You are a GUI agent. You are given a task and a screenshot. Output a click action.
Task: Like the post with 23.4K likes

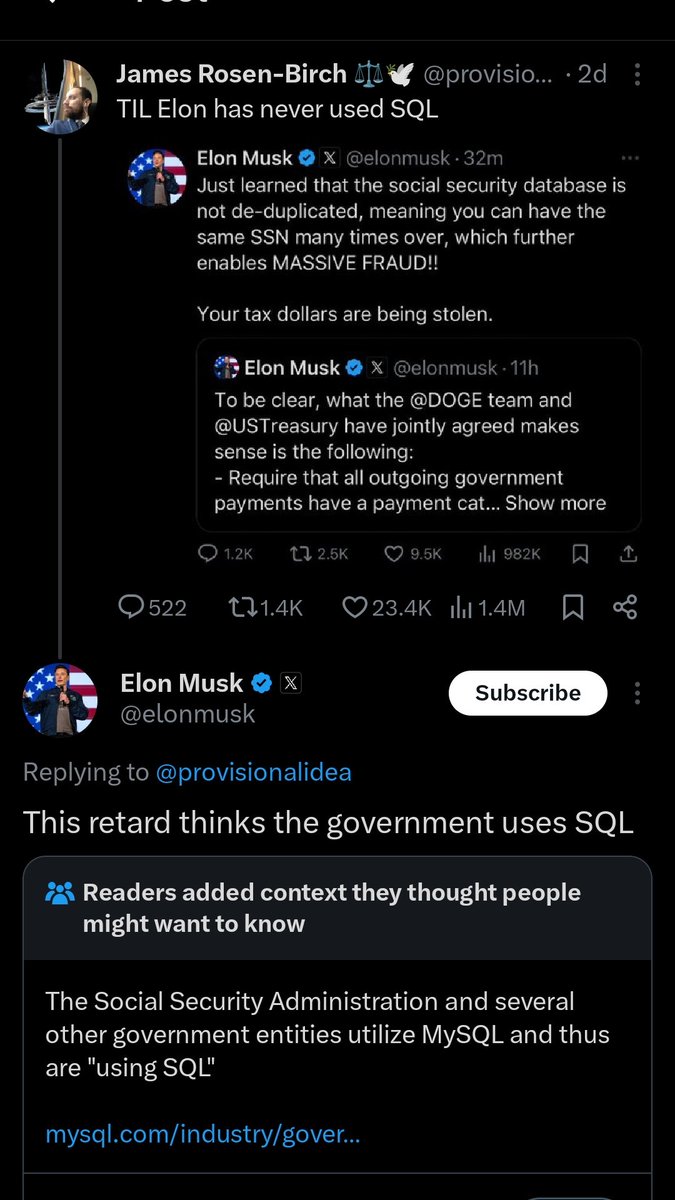click(355, 607)
